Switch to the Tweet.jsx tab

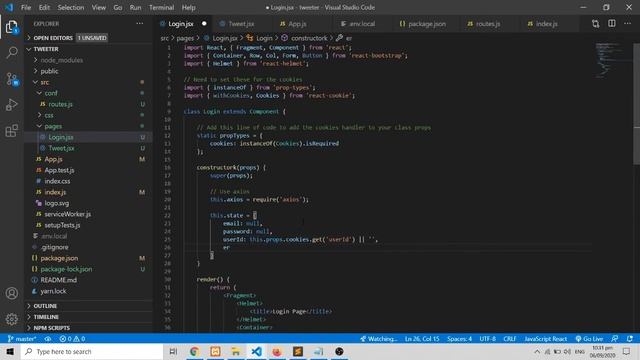(241, 24)
